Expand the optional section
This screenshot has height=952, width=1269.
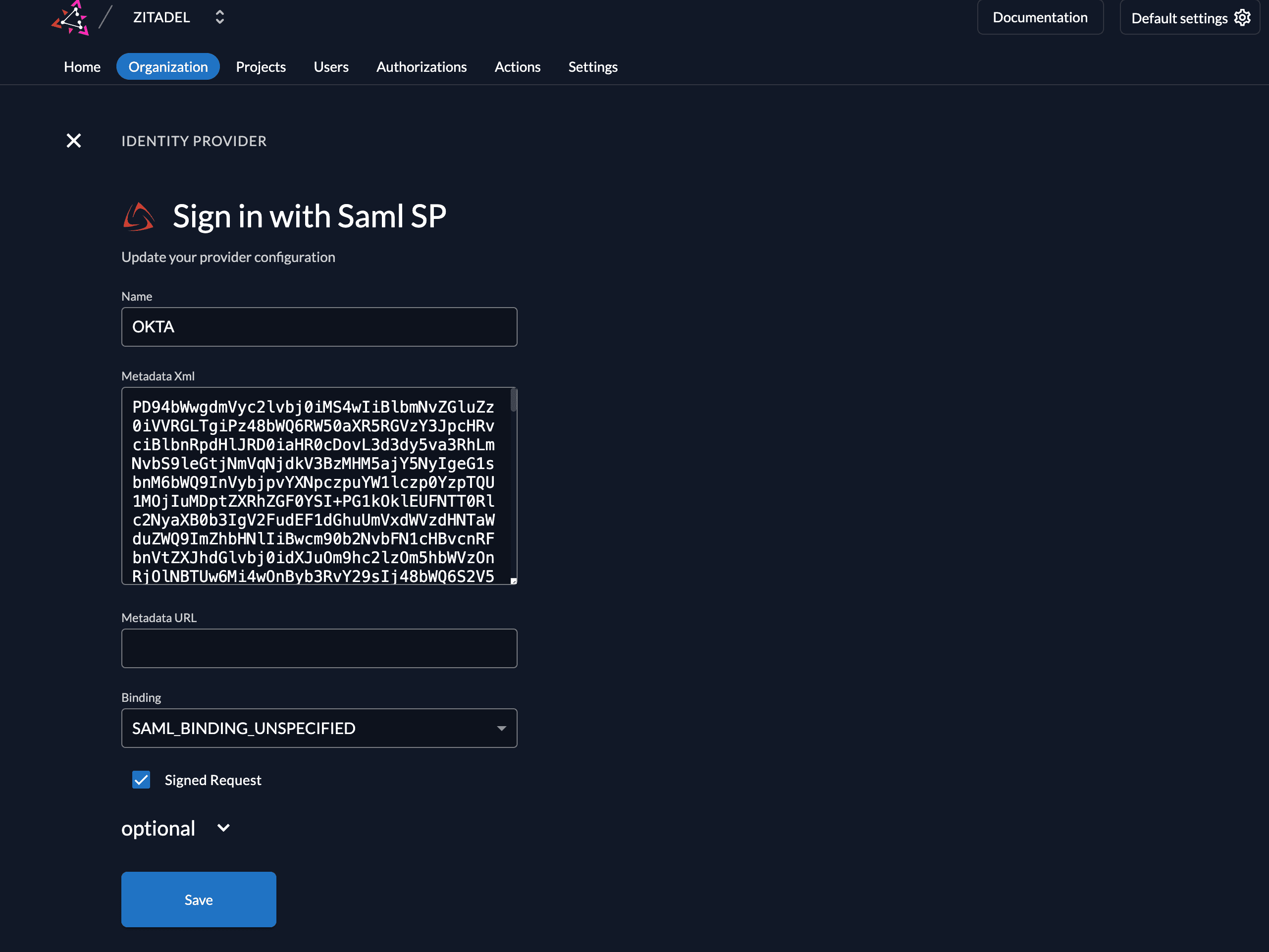click(224, 828)
